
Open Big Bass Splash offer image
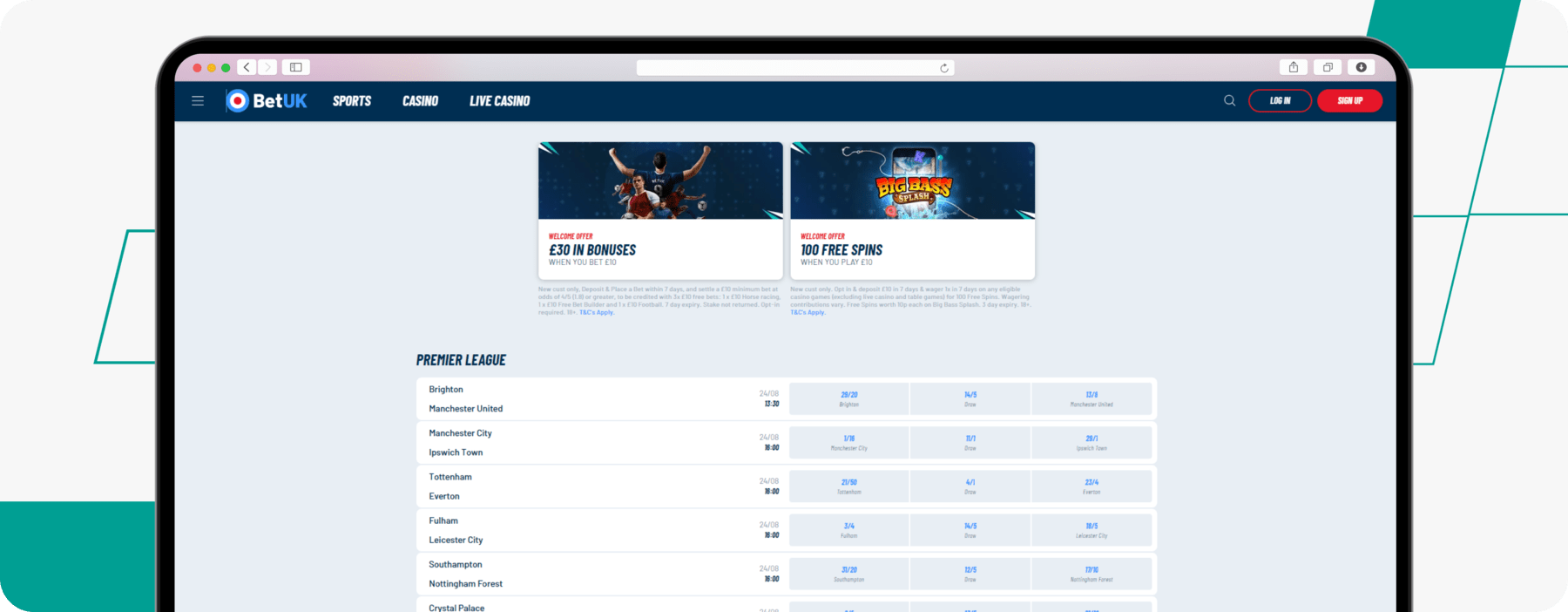click(912, 180)
